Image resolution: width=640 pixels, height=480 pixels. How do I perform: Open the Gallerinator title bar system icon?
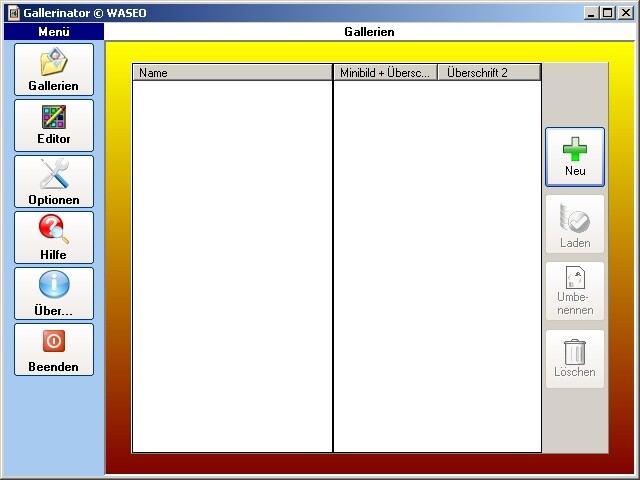click(x=13, y=12)
